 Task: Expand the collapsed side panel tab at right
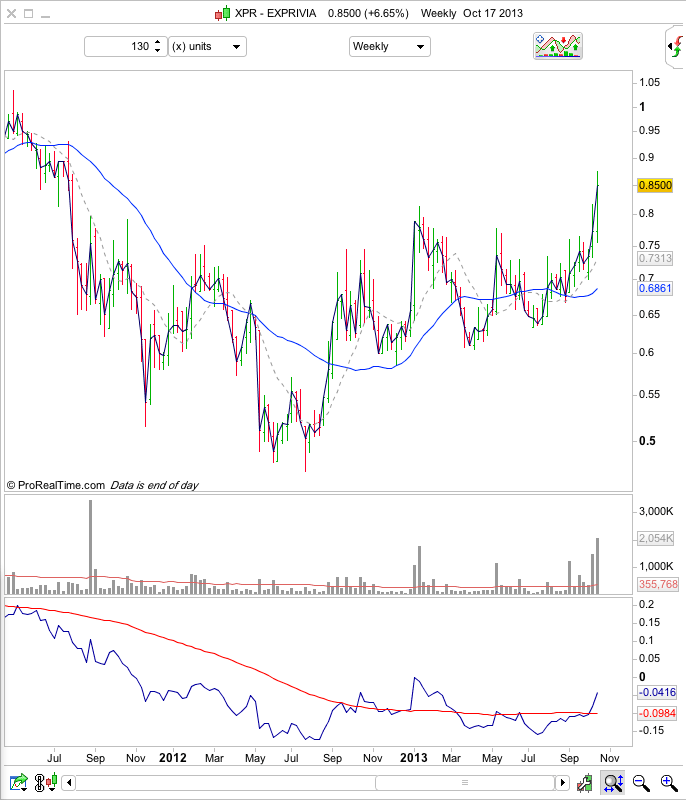676,48
